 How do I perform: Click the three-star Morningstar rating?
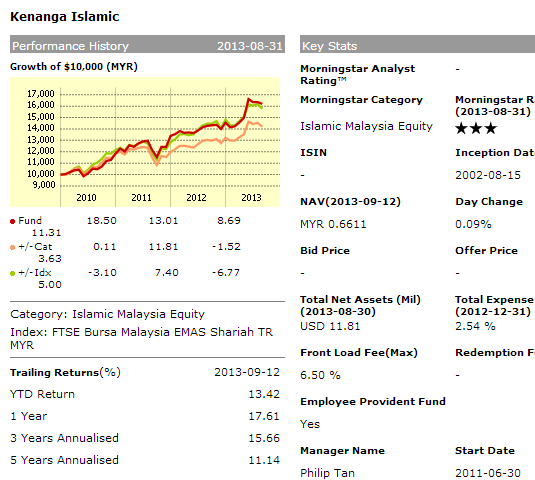476,128
